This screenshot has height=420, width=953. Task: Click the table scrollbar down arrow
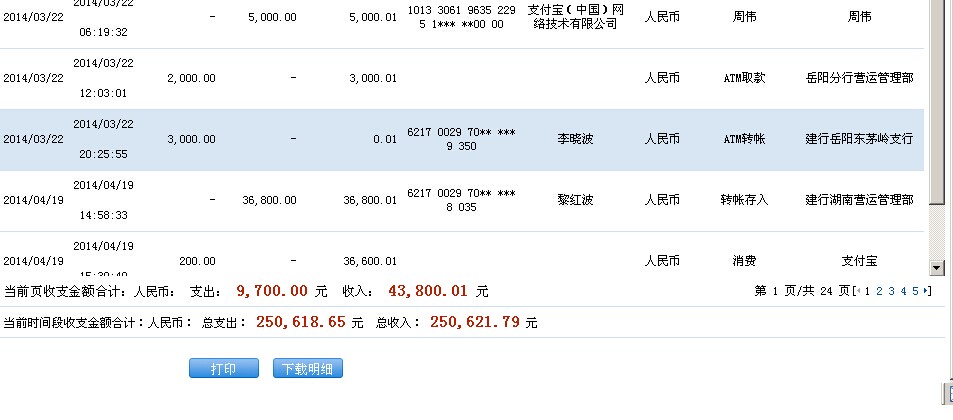coord(937,268)
